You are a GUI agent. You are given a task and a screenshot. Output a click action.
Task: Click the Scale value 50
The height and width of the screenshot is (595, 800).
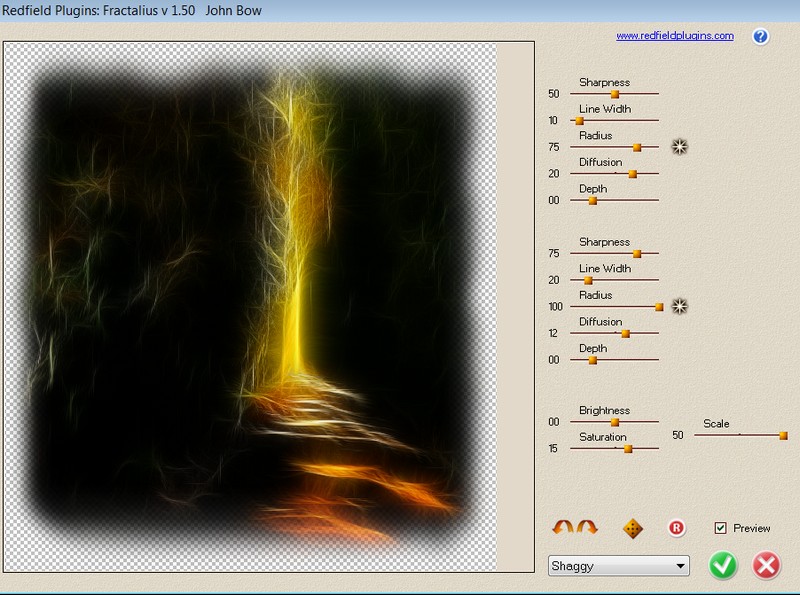(678, 435)
